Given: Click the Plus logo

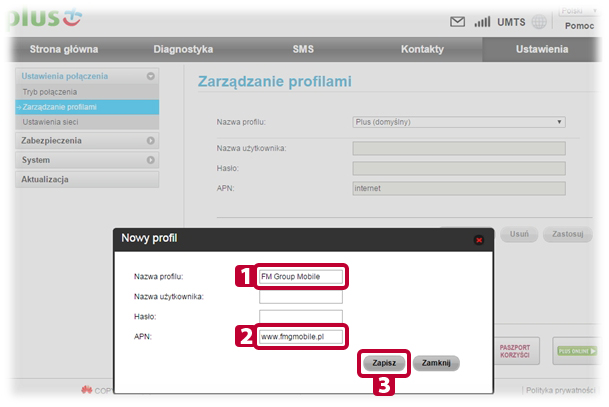Looking at the screenshot, I should (46, 17).
